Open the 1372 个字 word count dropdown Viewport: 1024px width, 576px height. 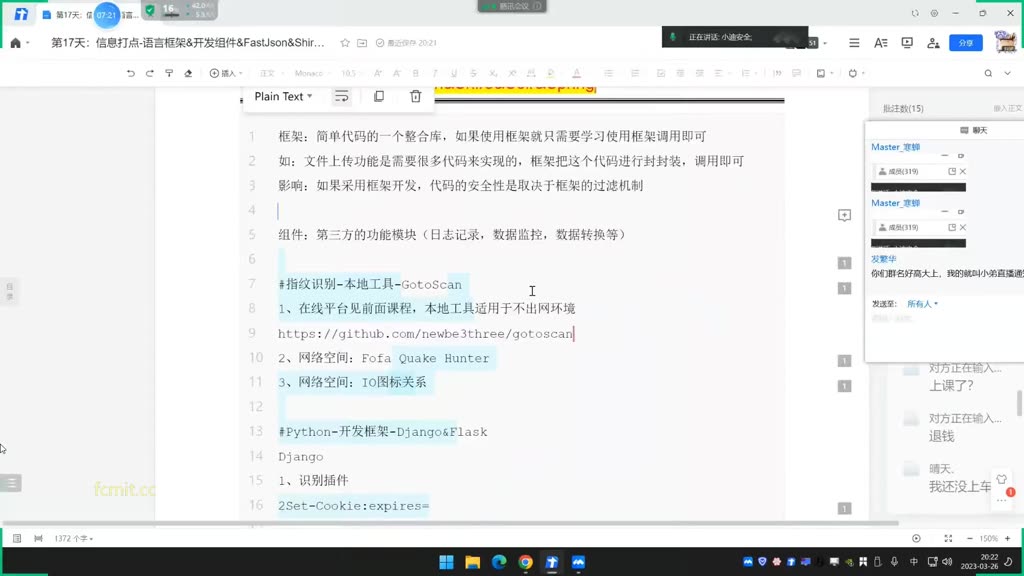pos(74,538)
